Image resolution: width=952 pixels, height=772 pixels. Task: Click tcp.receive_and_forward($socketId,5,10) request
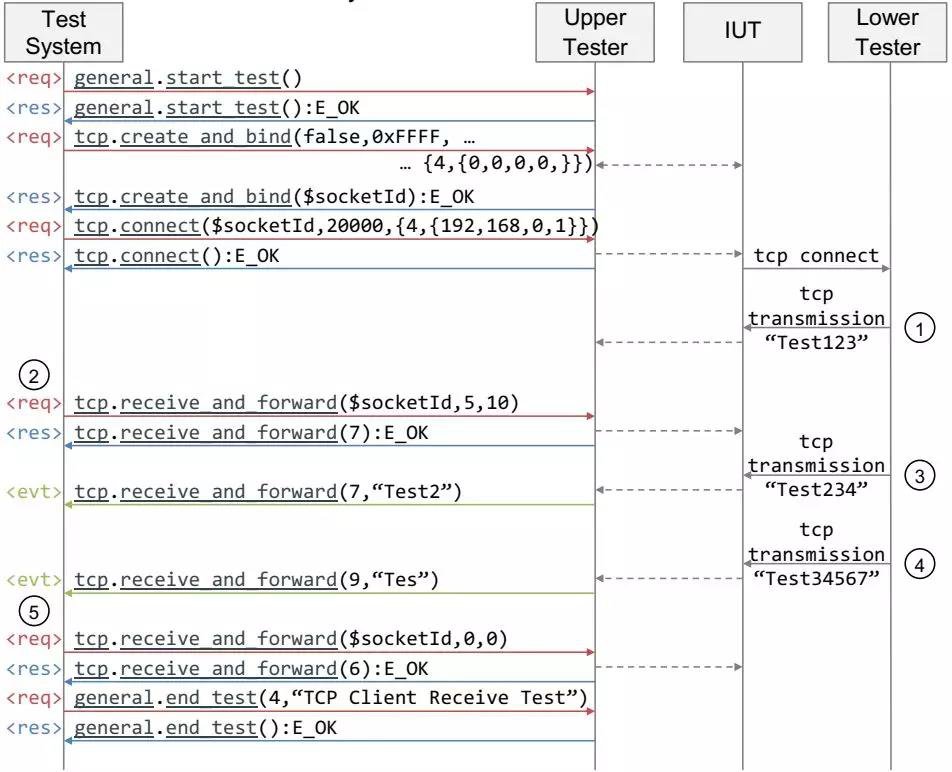pos(296,403)
